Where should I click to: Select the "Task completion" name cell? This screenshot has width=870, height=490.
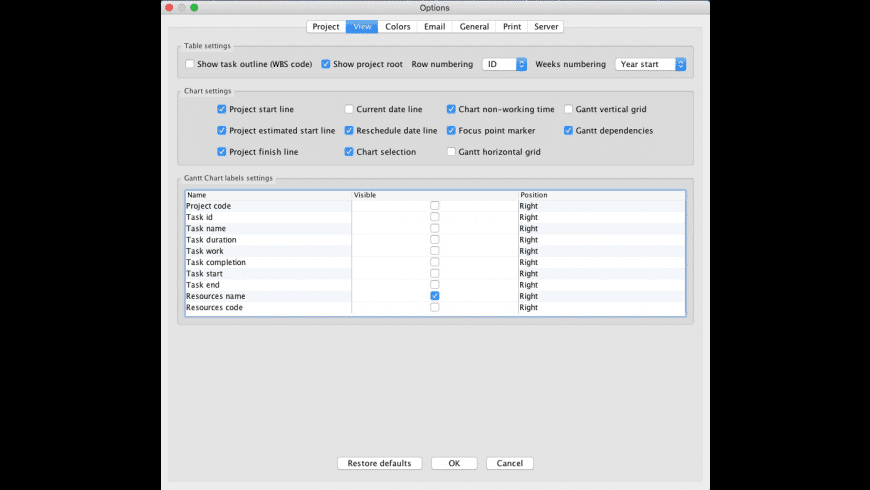point(269,262)
